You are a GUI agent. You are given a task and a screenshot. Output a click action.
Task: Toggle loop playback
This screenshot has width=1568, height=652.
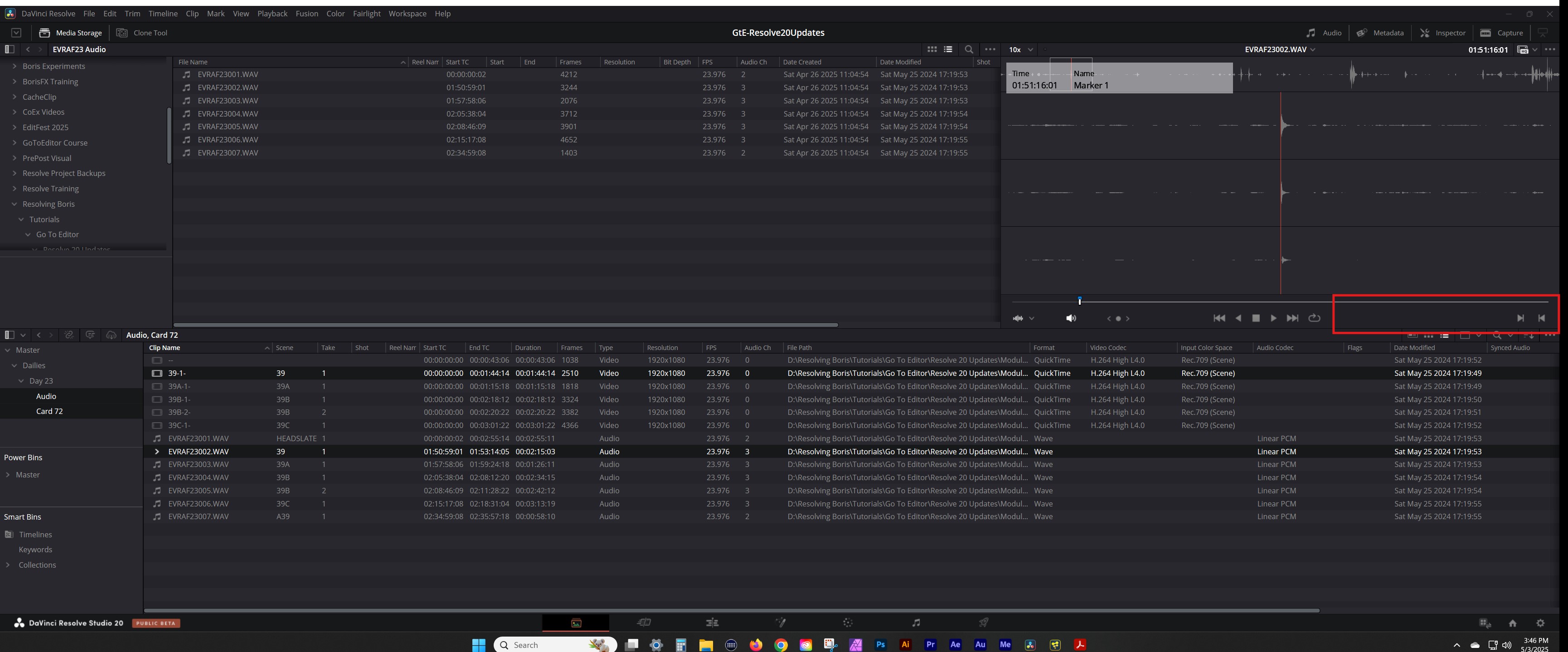(x=1314, y=318)
